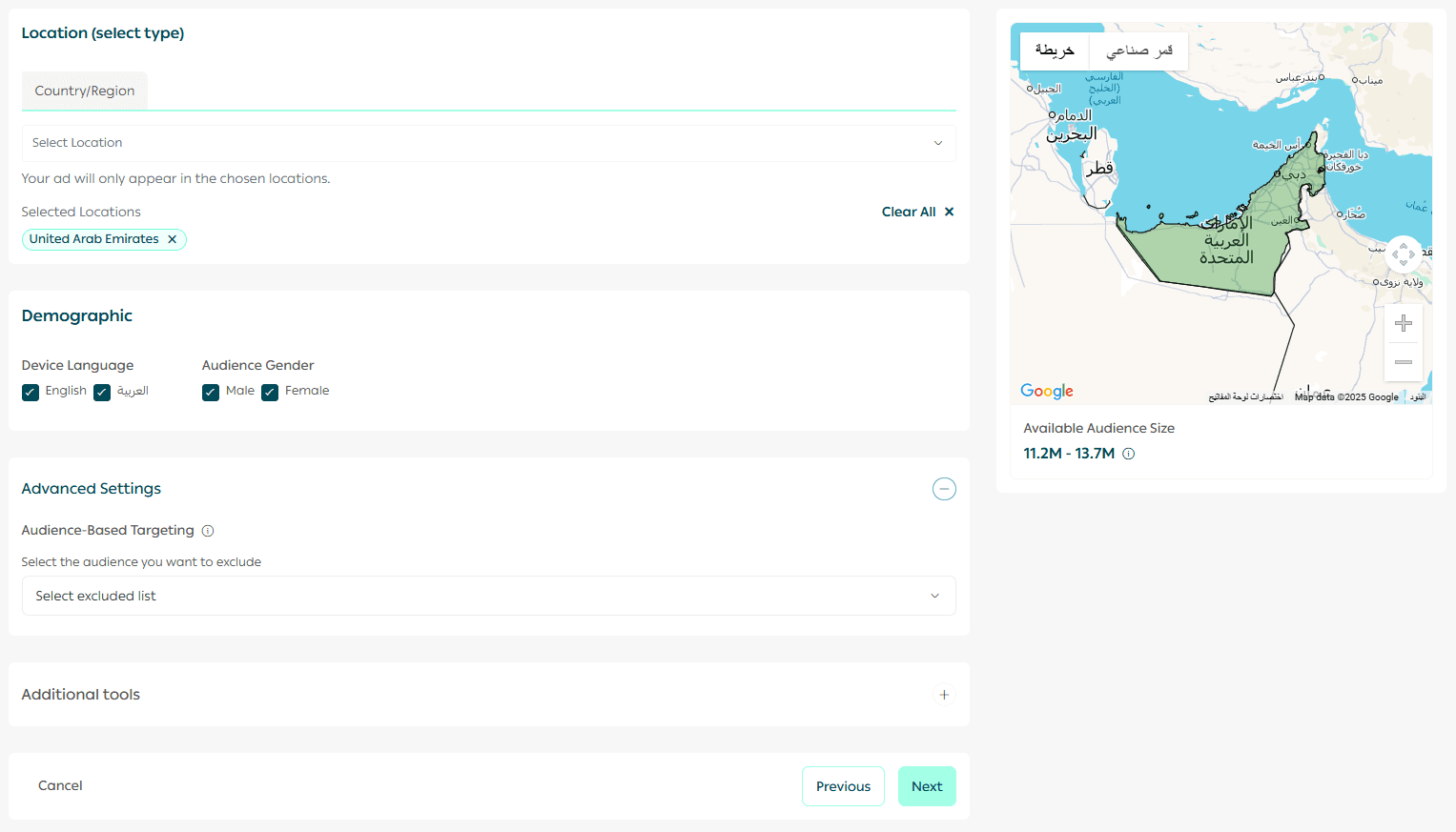The image size is (1456, 832).
Task: Go back with the Previous button
Action: [843, 786]
